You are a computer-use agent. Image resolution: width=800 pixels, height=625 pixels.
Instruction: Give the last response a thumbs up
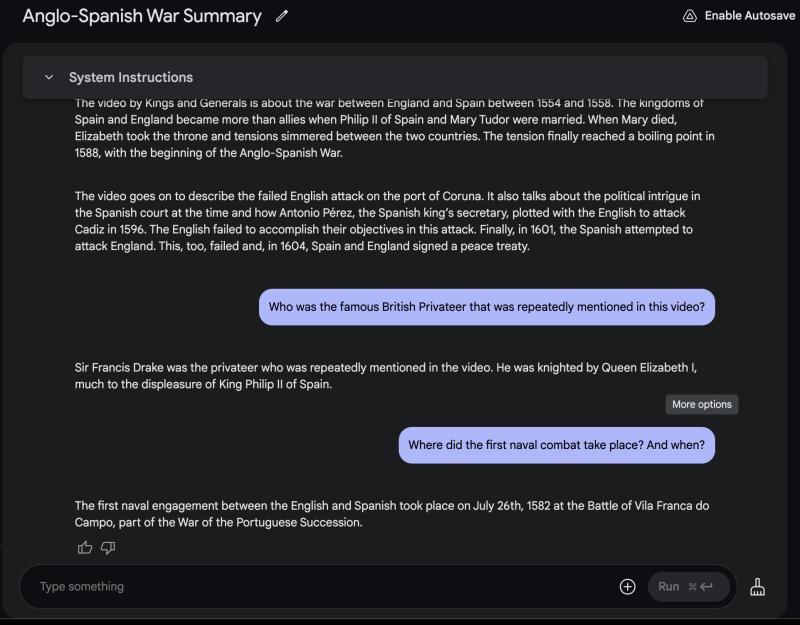tap(85, 547)
